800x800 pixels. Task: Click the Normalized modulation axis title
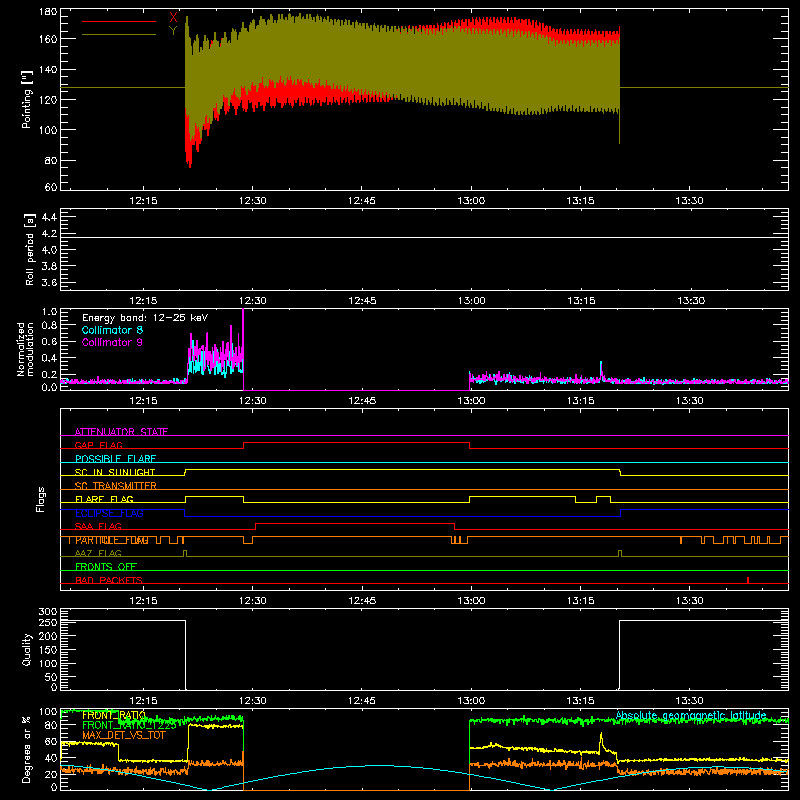coord(25,349)
